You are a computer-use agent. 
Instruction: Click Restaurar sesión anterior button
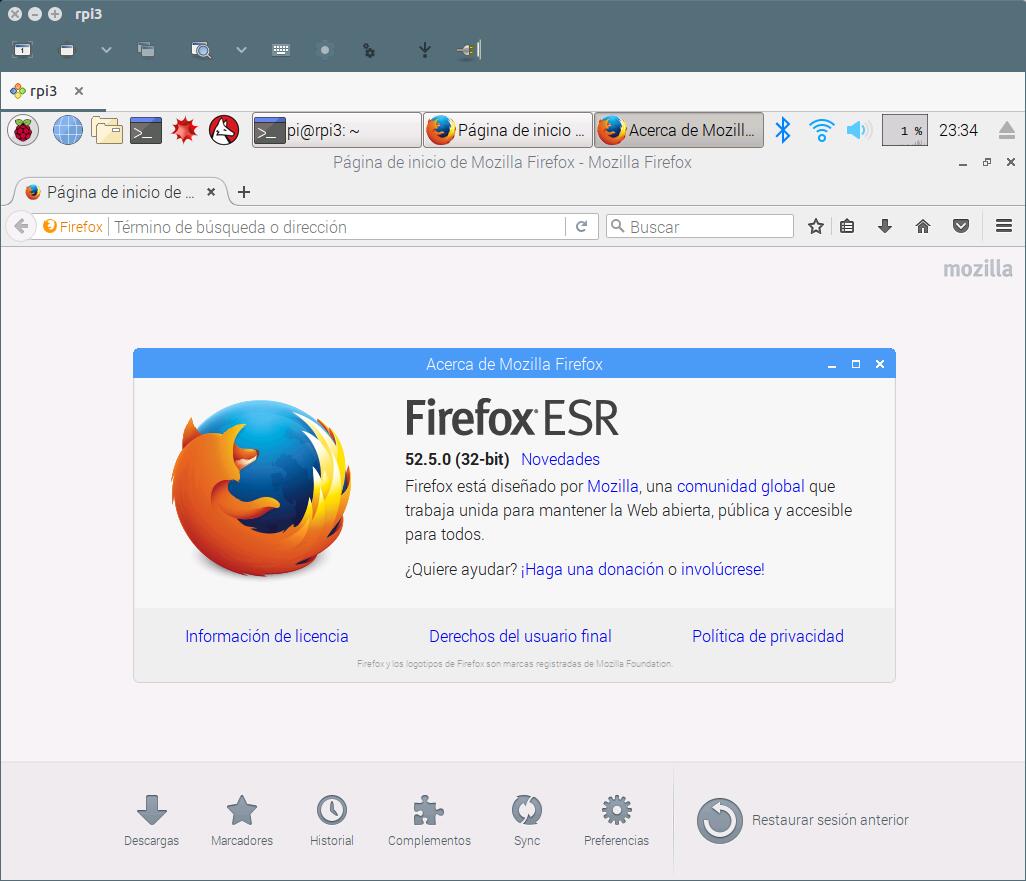[x=803, y=820]
